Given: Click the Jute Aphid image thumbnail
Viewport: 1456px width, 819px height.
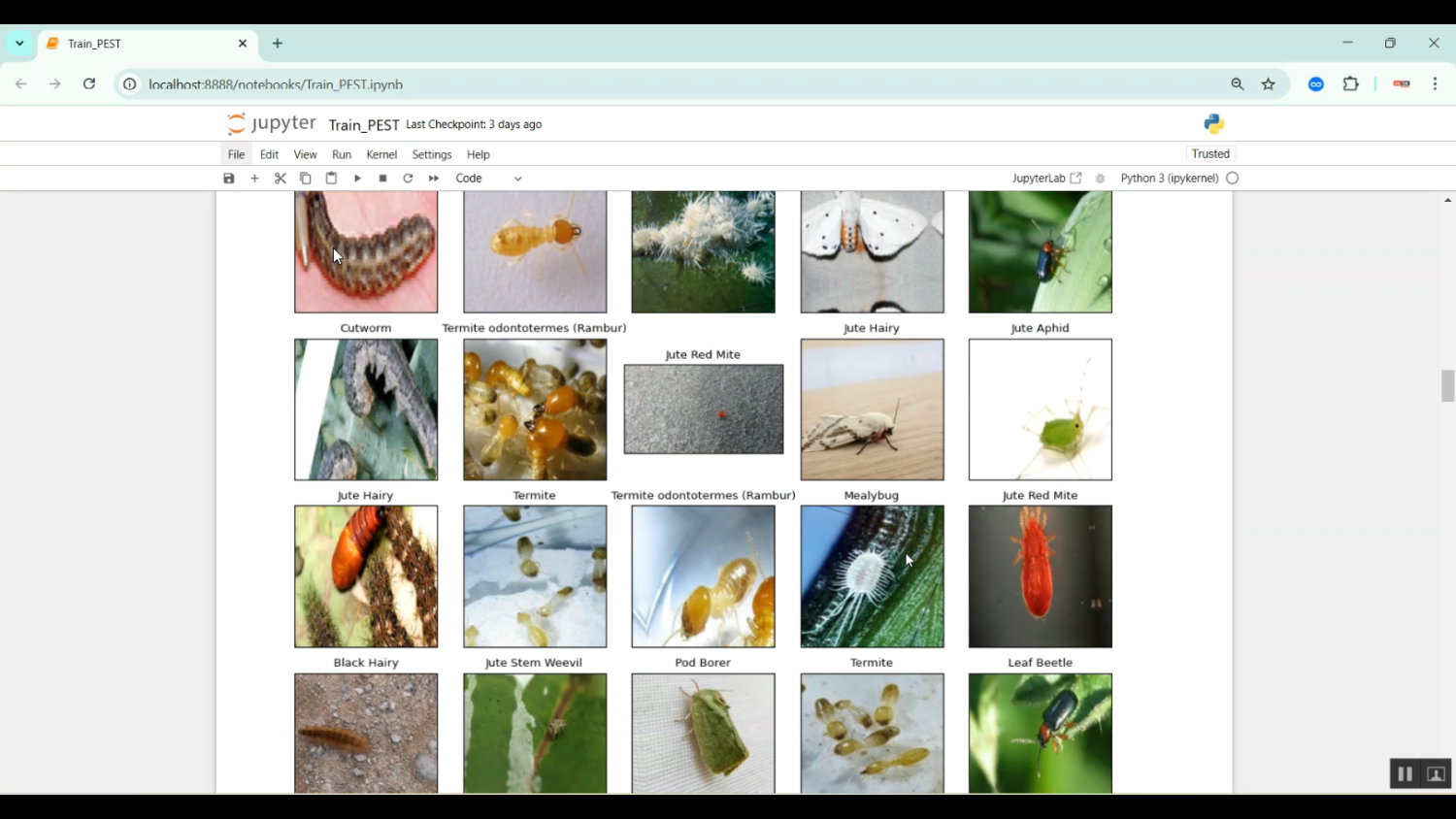Looking at the screenshot, I should tap(1039, 251).
